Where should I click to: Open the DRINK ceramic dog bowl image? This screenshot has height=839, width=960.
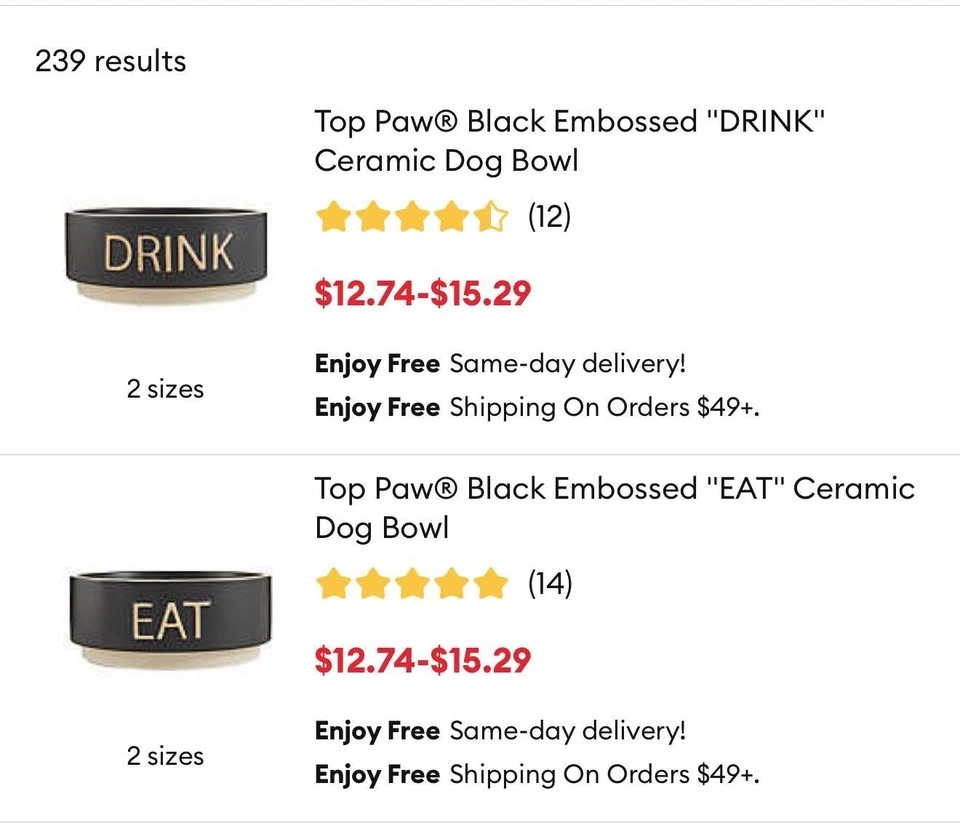pyautogui.click(x=165, y=254)
